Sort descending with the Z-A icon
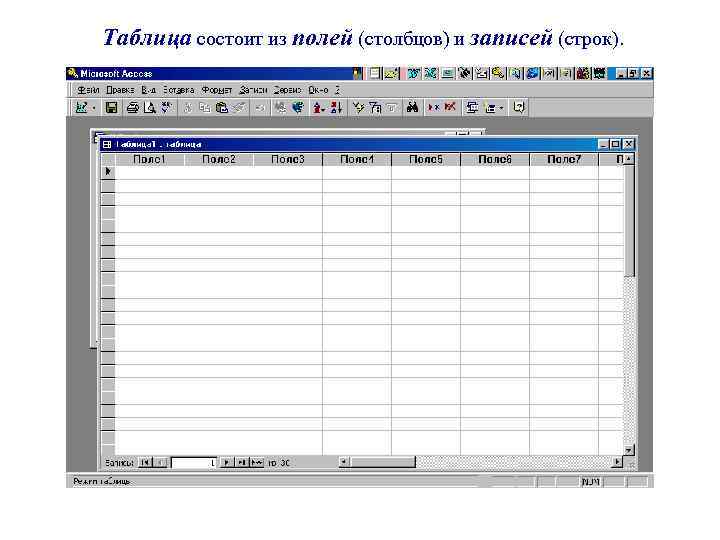The width and height of the screenshot is (720, 540). [336, 108]
